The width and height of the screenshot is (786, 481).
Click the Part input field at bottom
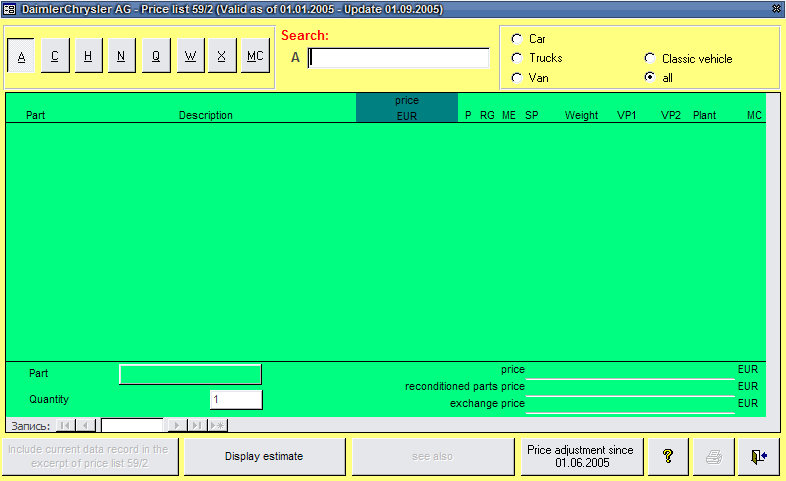[x=190, y=374]
